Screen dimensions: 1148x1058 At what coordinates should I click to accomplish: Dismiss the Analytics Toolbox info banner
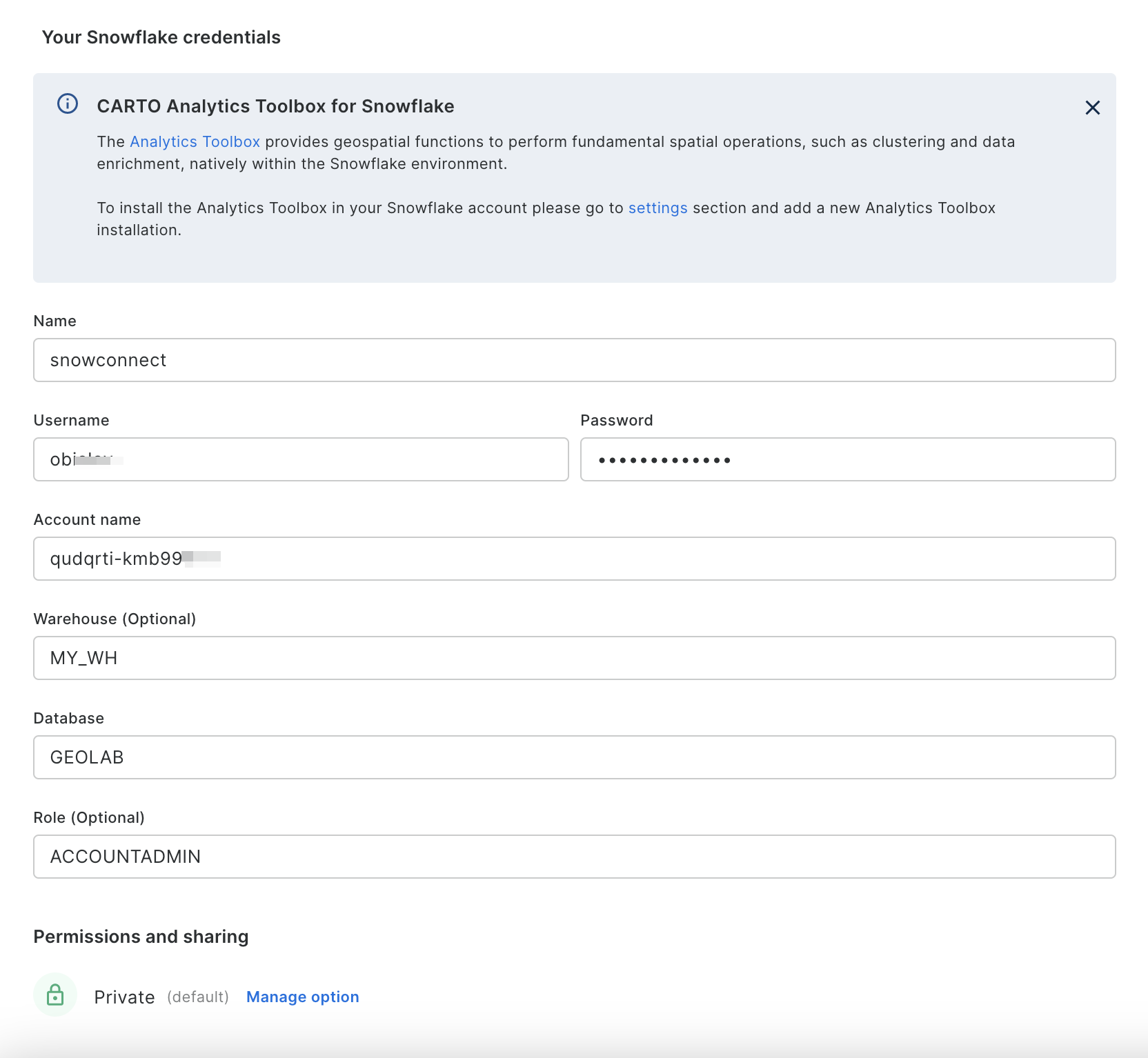(1092, 108)
